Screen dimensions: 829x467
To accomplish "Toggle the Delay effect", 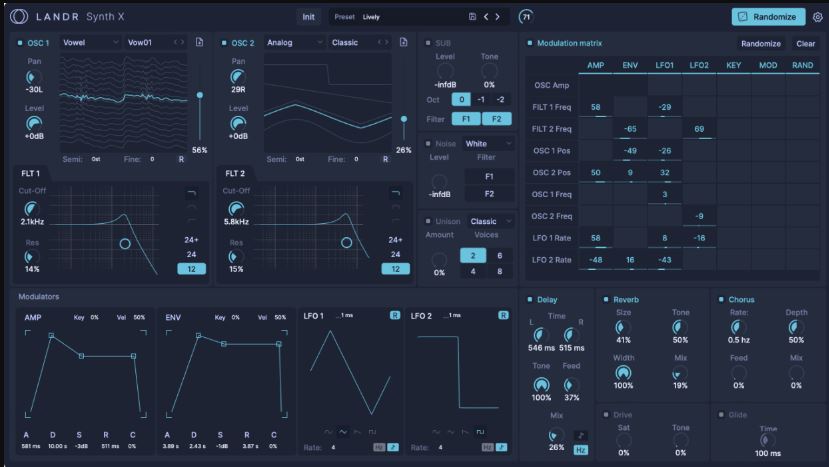I will 529,299.
